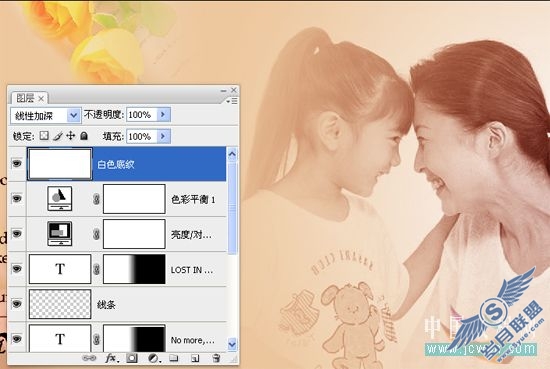Toggle lock transparent pixels checkbox icon
The width and height of the screenshot is (550, 369).
point(44,136)
